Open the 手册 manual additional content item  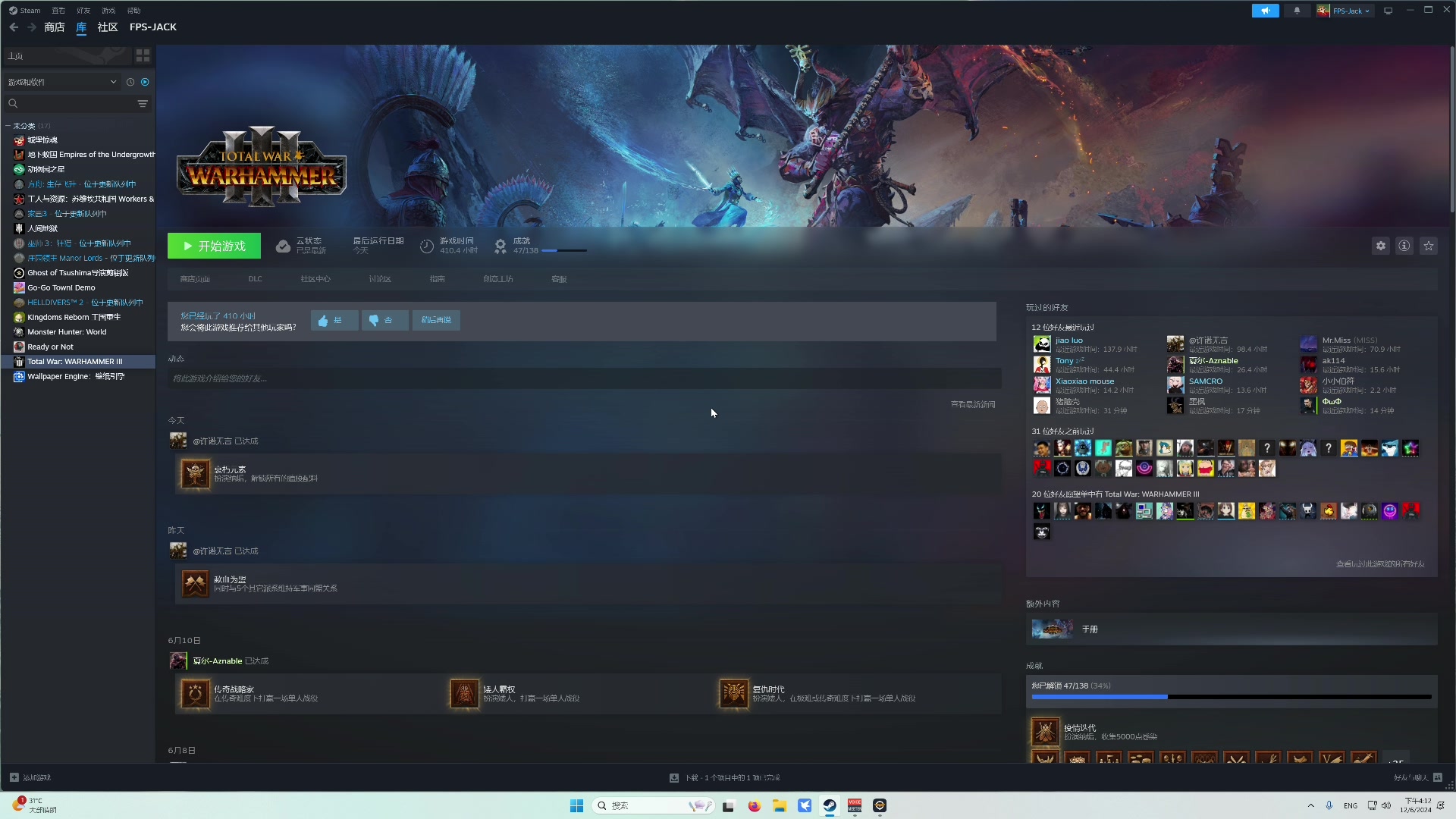pyautogui.click(x=1232, y=629)
